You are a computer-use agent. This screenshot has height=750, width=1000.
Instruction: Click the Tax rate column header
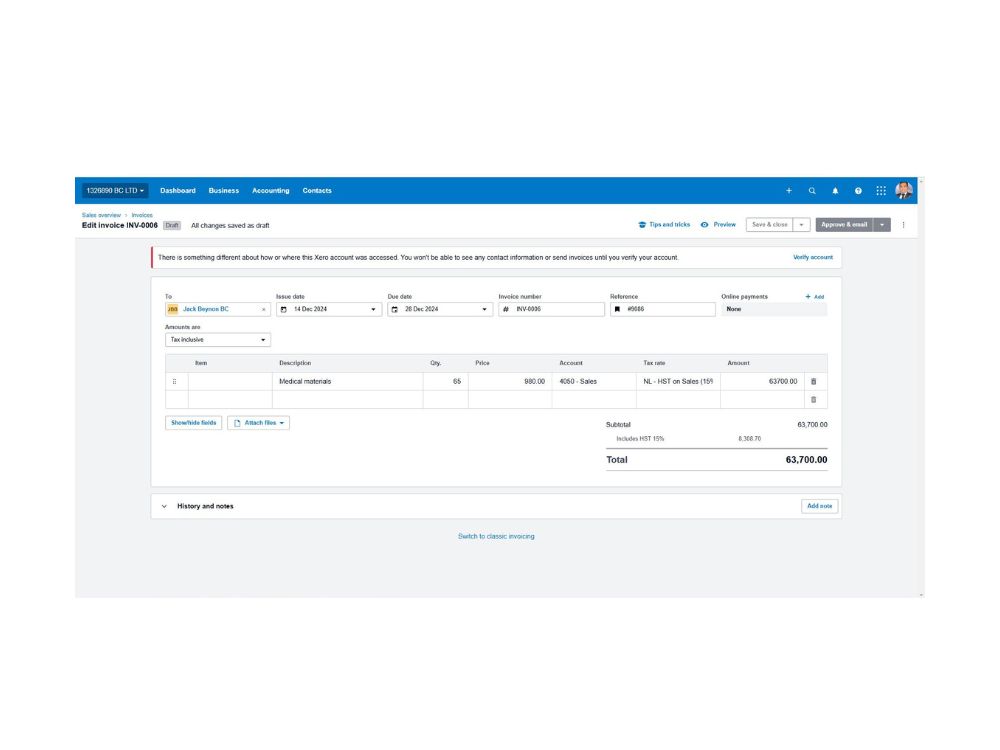tap(654, 363)
